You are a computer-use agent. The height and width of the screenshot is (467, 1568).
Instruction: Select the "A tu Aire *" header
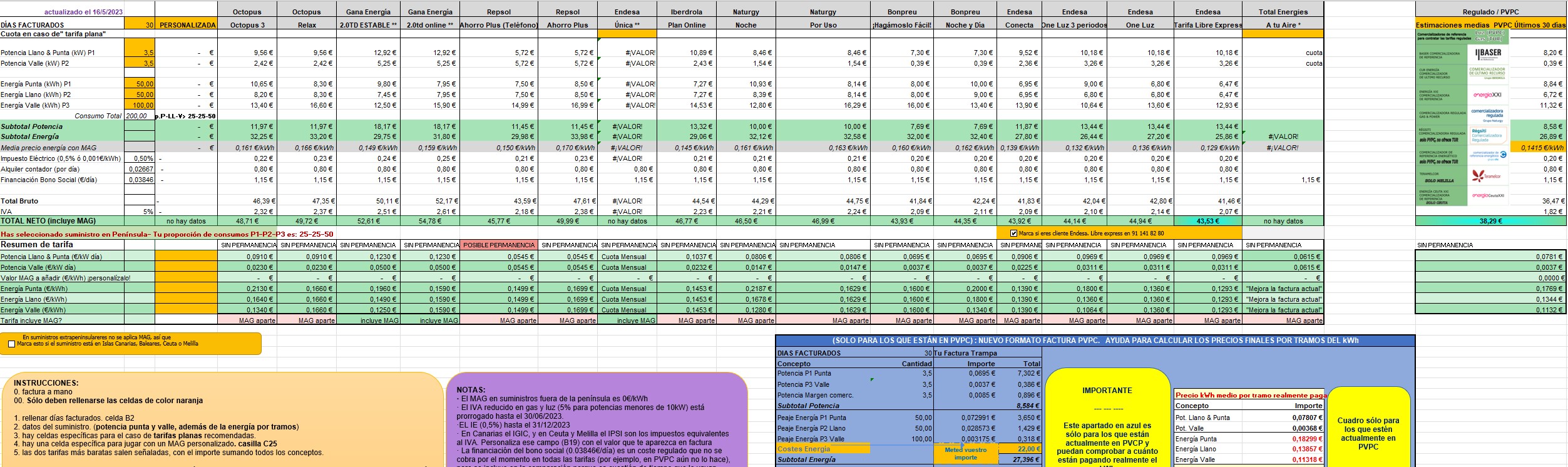click(1283, 25)
